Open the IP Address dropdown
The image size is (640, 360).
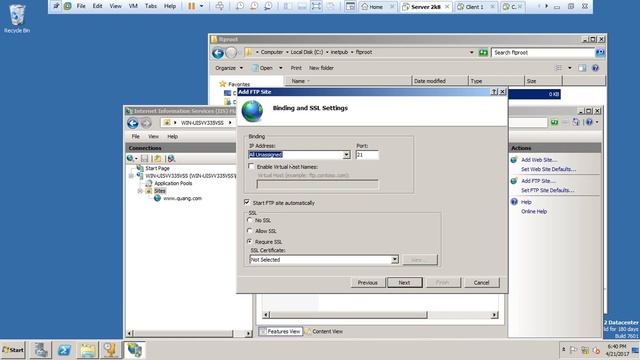click(x=347, y=155)
